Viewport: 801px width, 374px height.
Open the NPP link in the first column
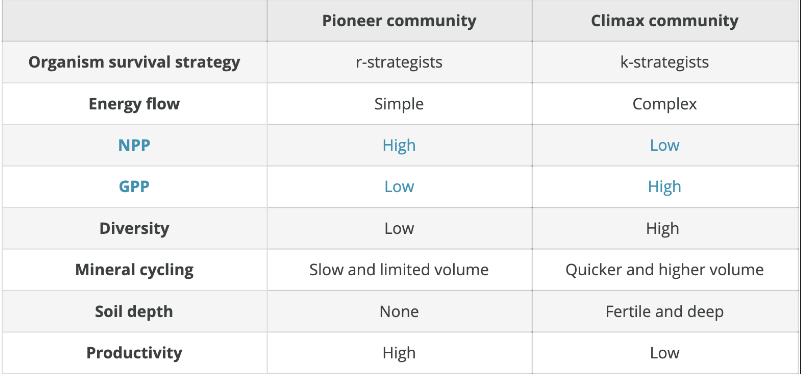(134, 145)
